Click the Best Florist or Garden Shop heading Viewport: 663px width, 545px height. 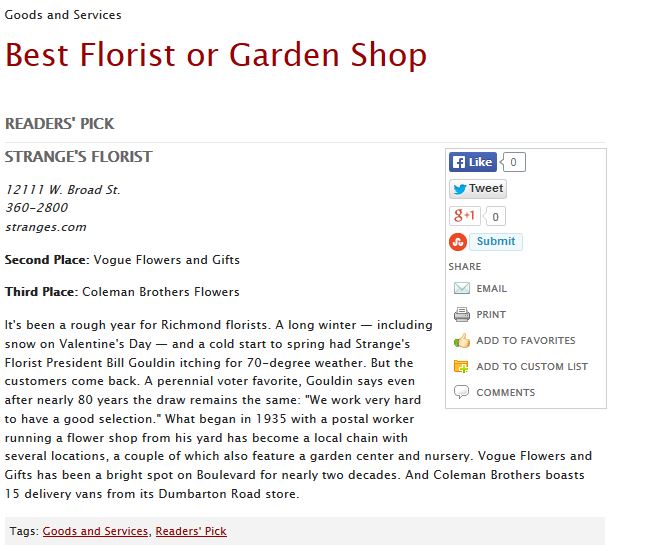click(216, 55)
